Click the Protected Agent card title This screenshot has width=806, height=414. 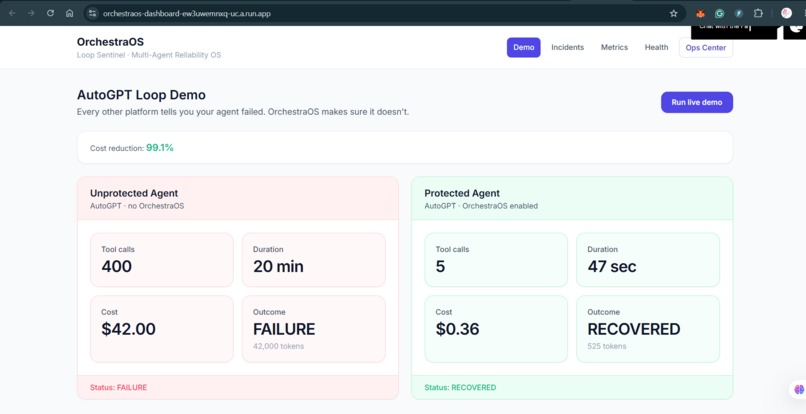point(462,193)
